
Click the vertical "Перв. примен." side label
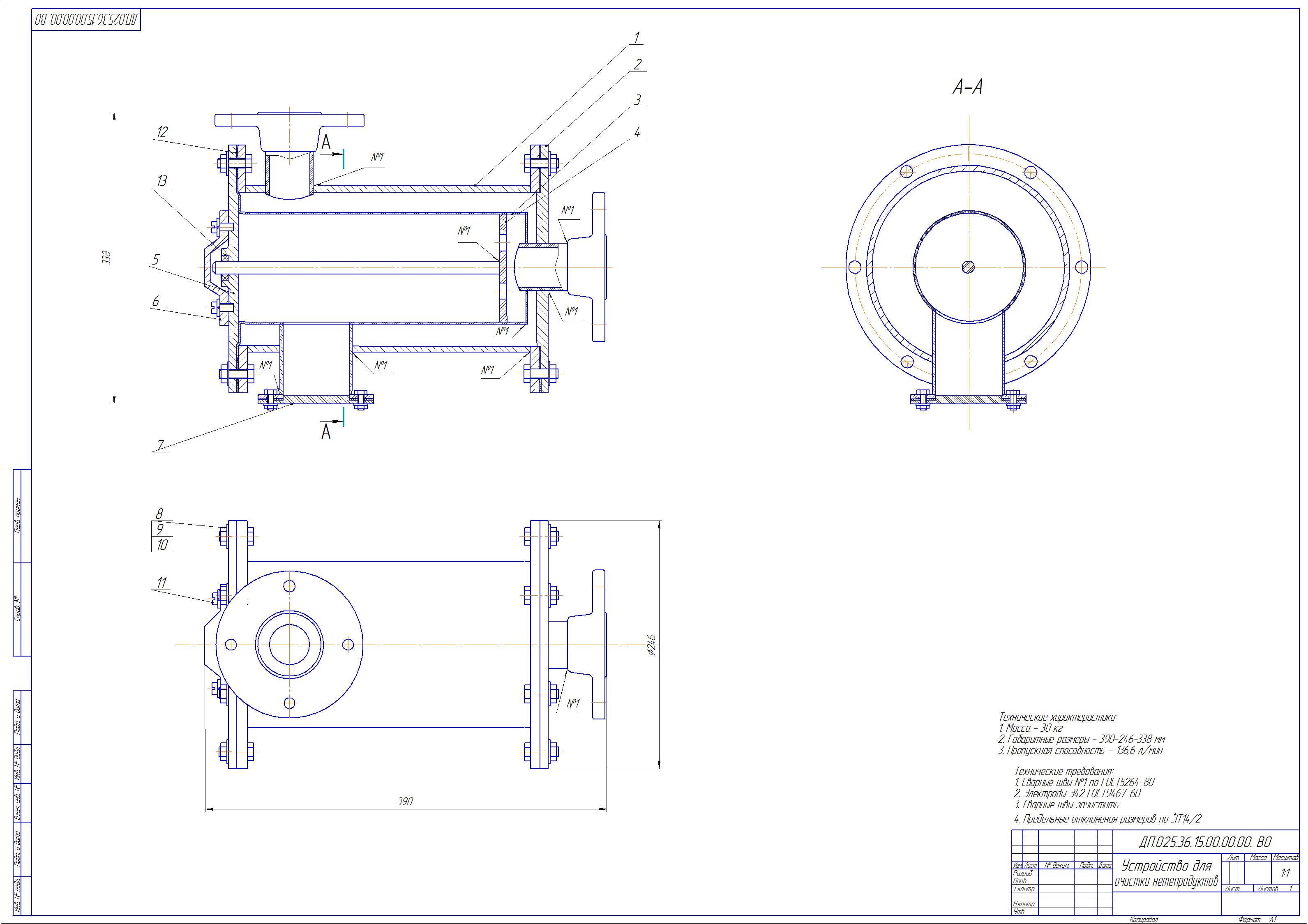click(x=17, y=516)
